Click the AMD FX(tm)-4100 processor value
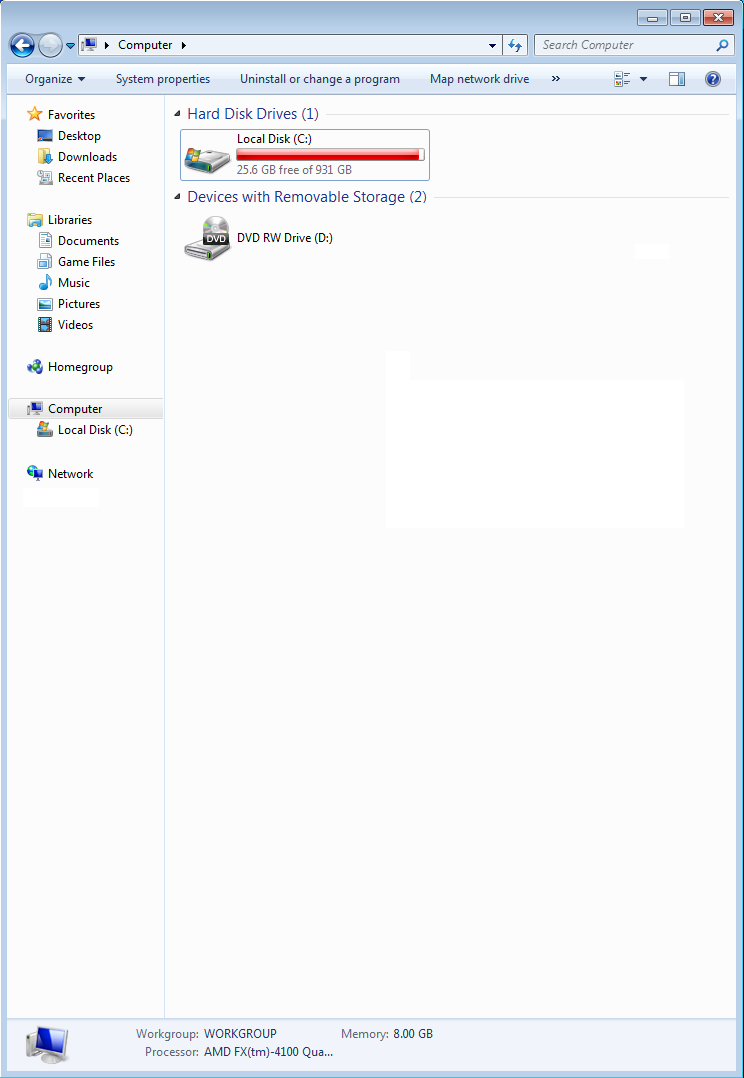 [x=268, y=1052]
